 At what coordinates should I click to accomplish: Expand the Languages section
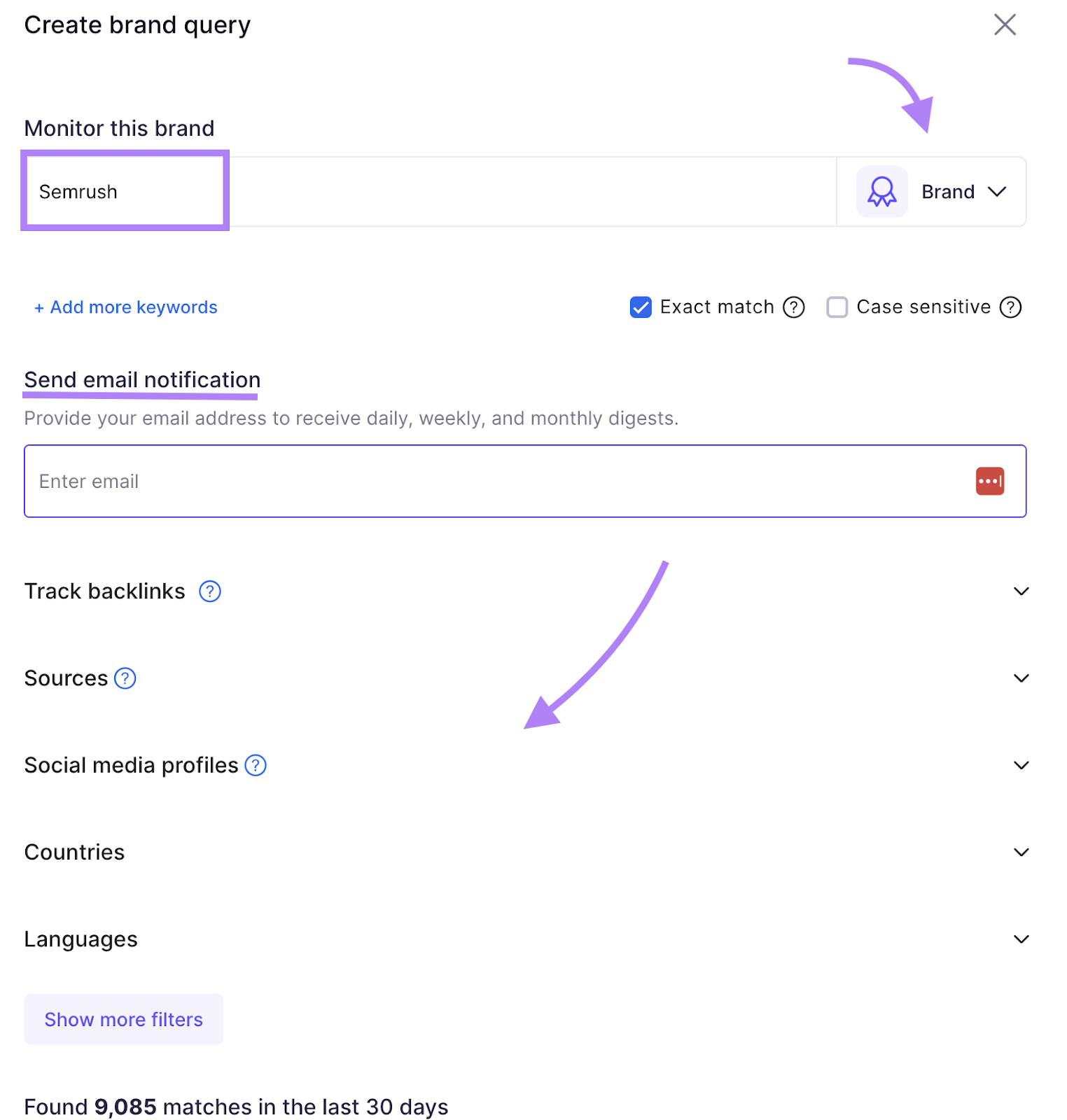(1021, 939)
